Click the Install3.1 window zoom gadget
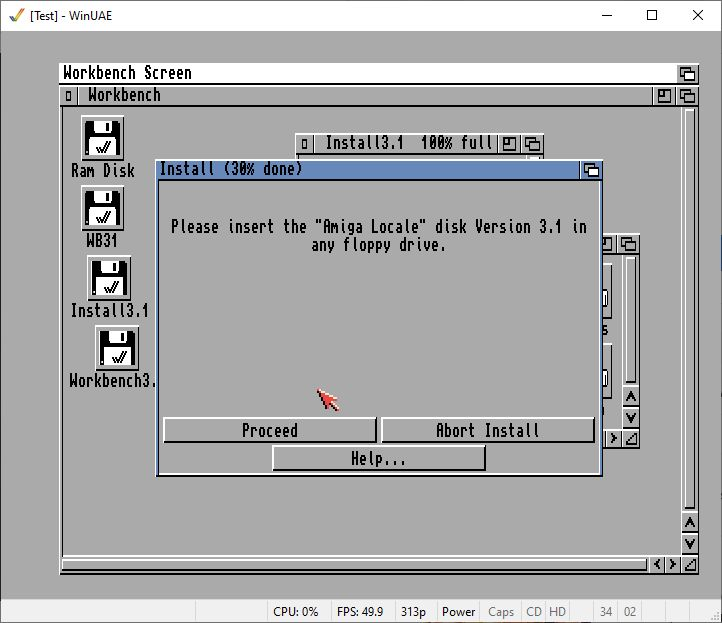The height and width of the screenshot is (623, 722). pyautogui.click(x=509, y=144)
